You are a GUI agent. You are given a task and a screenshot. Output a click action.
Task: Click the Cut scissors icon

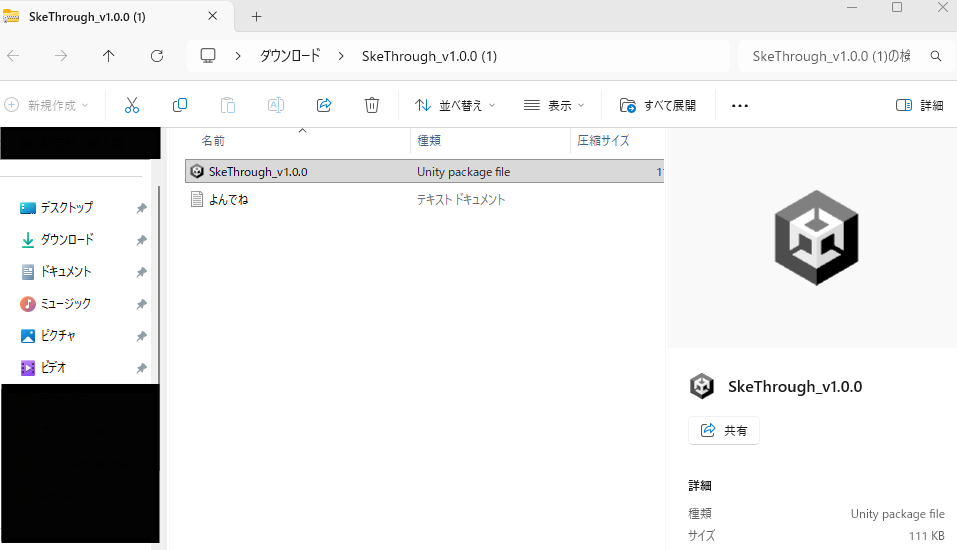point(132,105)
